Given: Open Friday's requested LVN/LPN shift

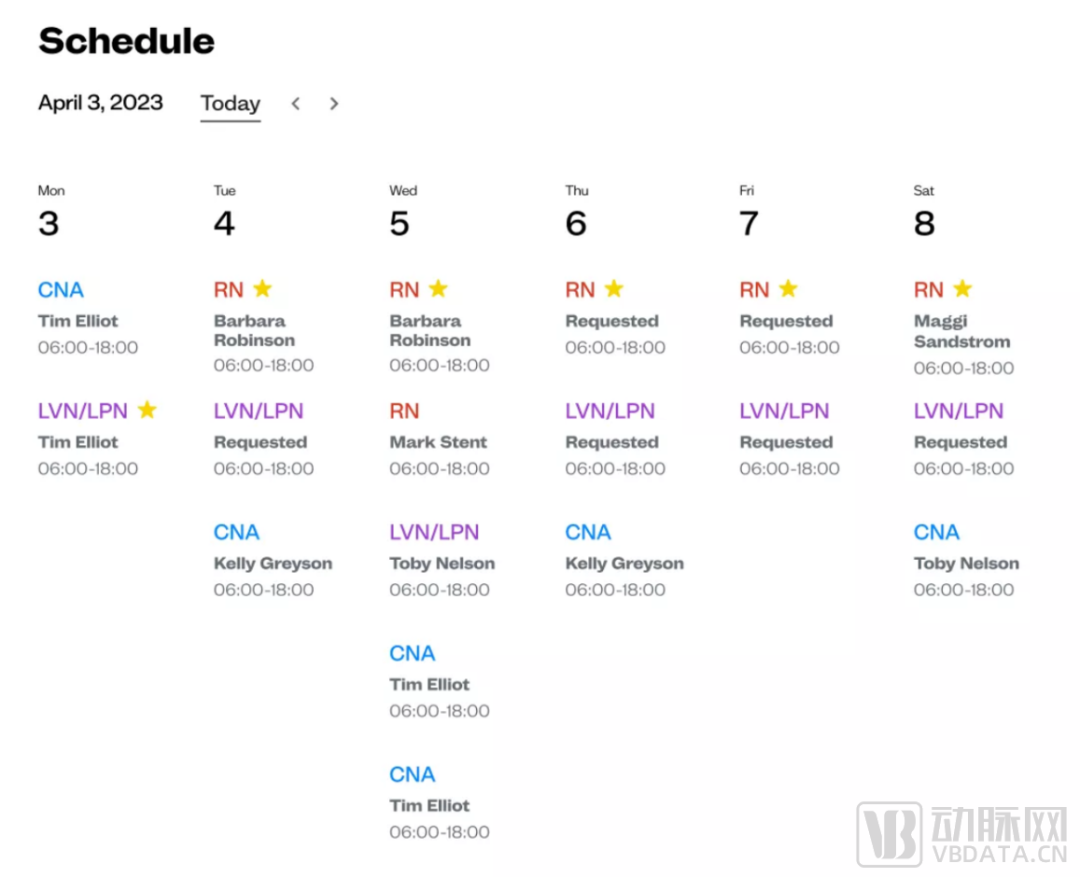Looking at the screenshot, I should click(x=786, y=441).
